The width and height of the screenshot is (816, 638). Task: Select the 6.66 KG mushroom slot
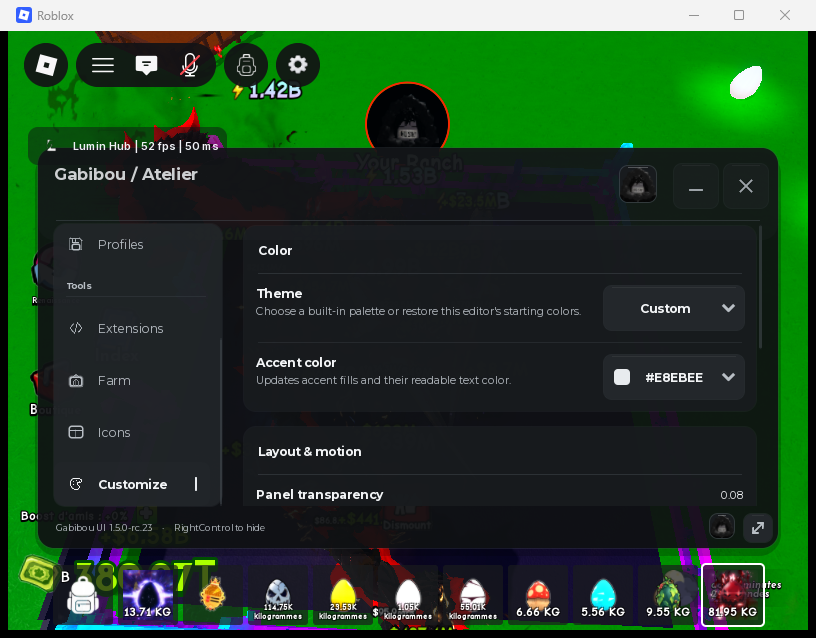(538, 596)
